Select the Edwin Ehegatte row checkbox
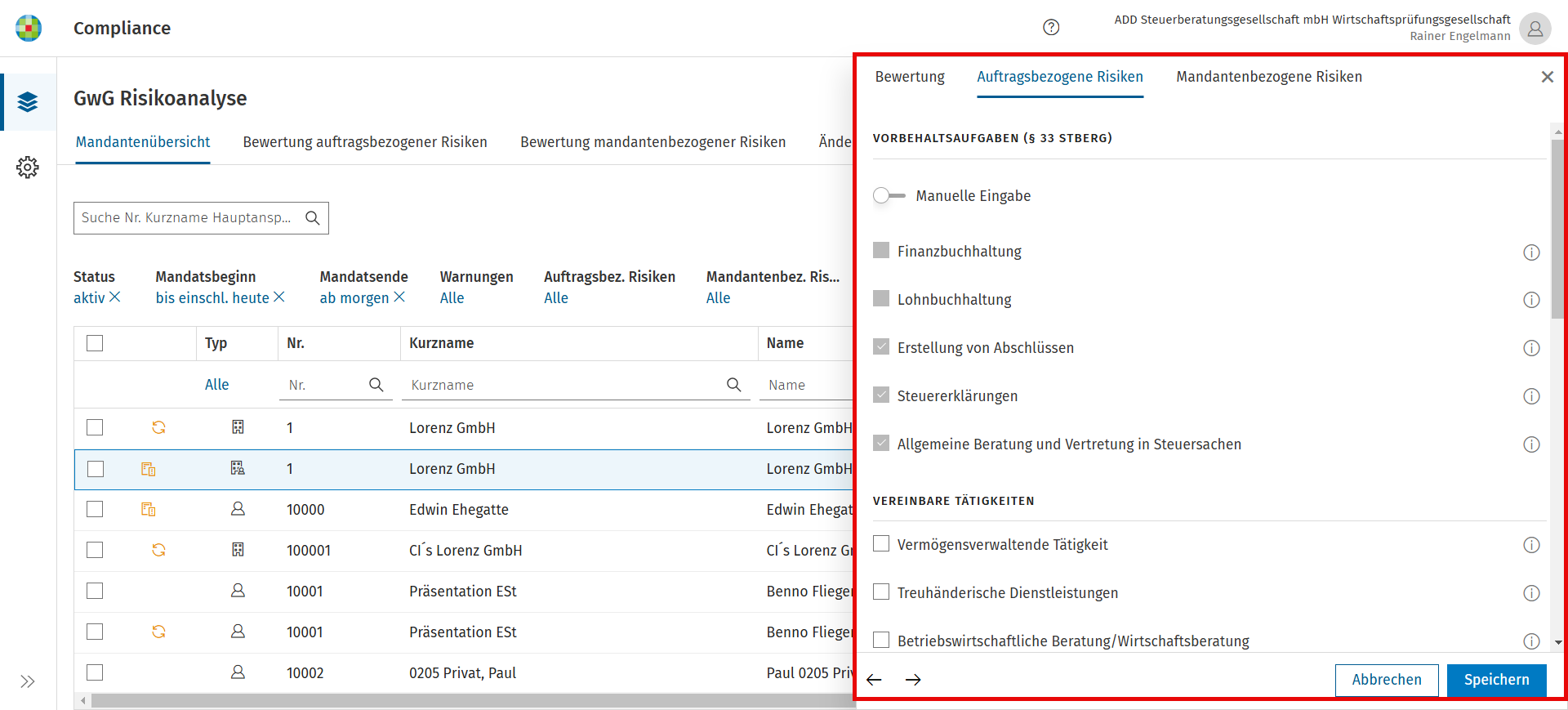This screenshot has width=1568, height=710. pyautogui.click(x=95, y=509)
